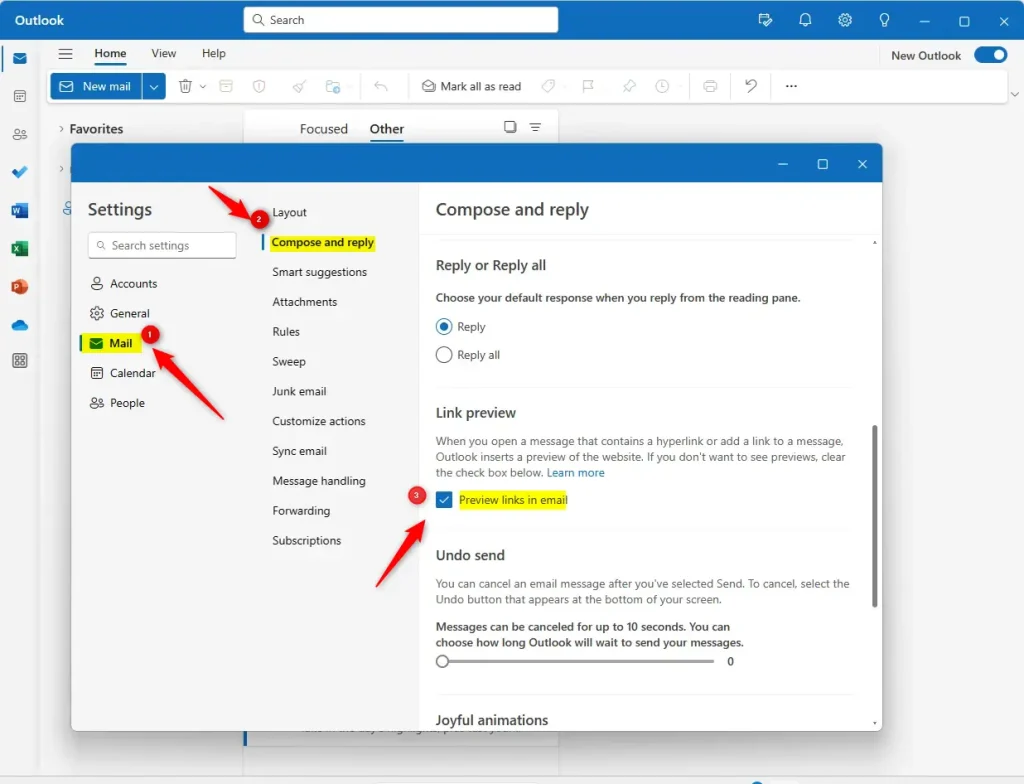The height and width of the screenshot is (784, 1024).
Task: Uncheck Preview links in email
Action: coord(444,500)
